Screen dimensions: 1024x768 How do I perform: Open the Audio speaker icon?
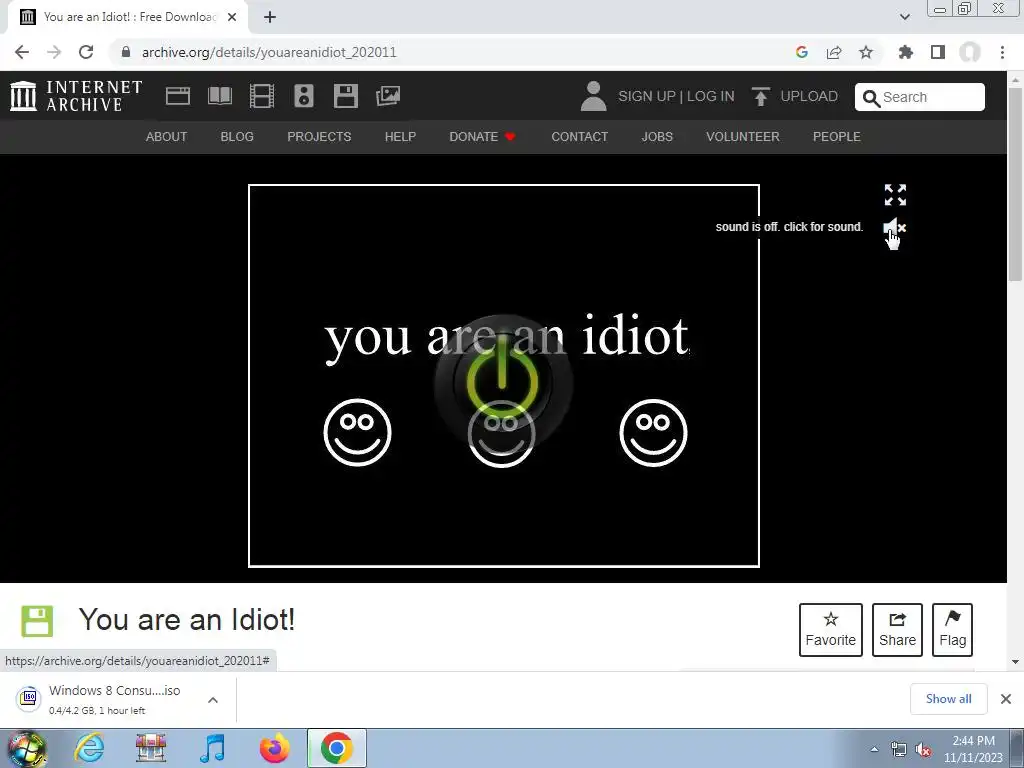pyautogui.click(x=304, y=96)
